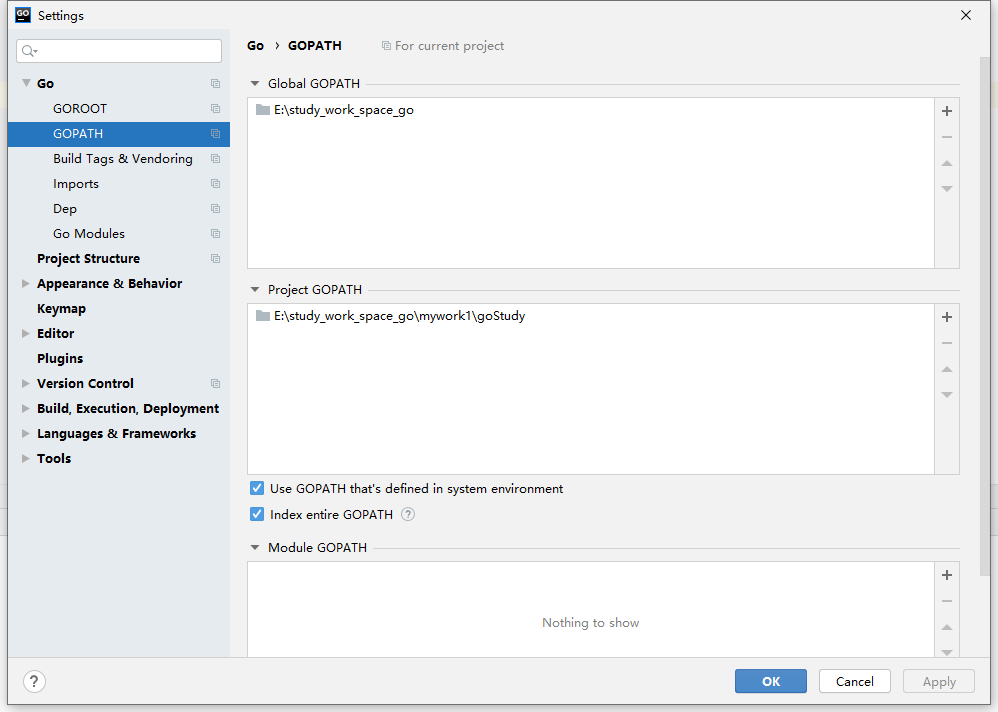Expand the Editor settings category
This screenshot has width=998, height=712.
pos(26,334)
